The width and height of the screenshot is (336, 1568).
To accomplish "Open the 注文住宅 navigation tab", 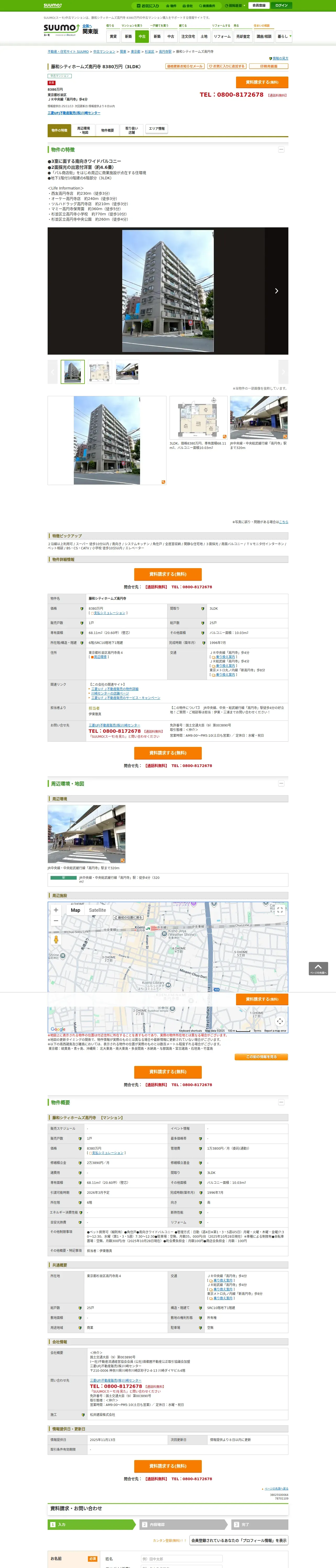I will (188, 37).
